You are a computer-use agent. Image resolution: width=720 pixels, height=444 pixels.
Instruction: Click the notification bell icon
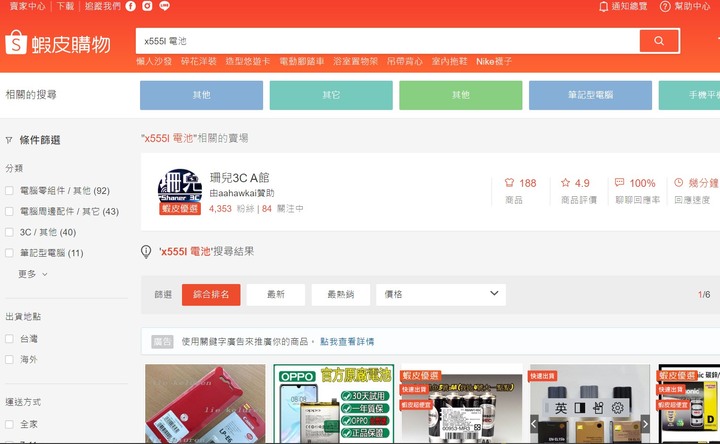pyautogui.click(x=603, y=6)
